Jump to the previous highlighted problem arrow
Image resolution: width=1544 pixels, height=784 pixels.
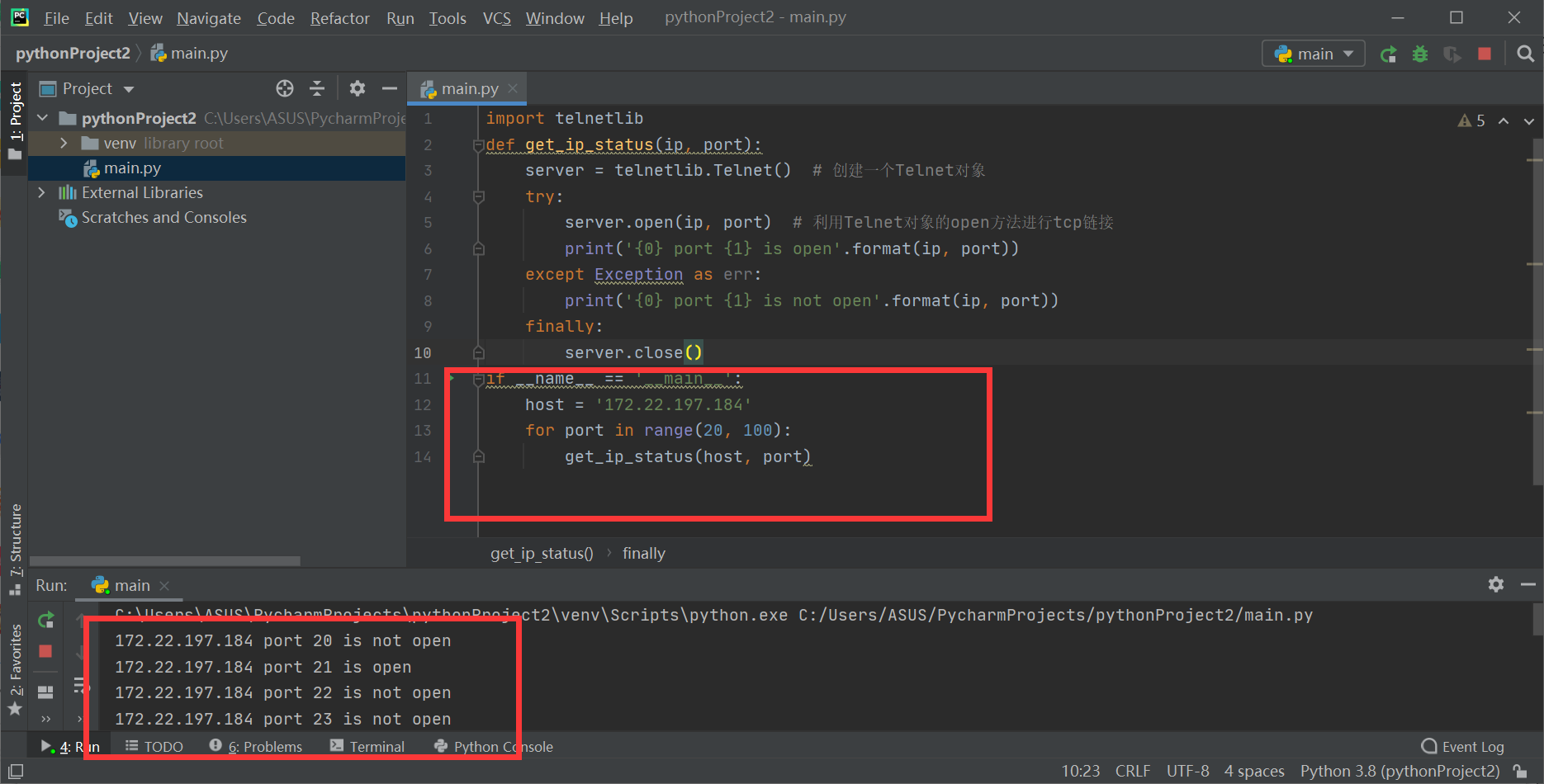(x=1504, y=121)
